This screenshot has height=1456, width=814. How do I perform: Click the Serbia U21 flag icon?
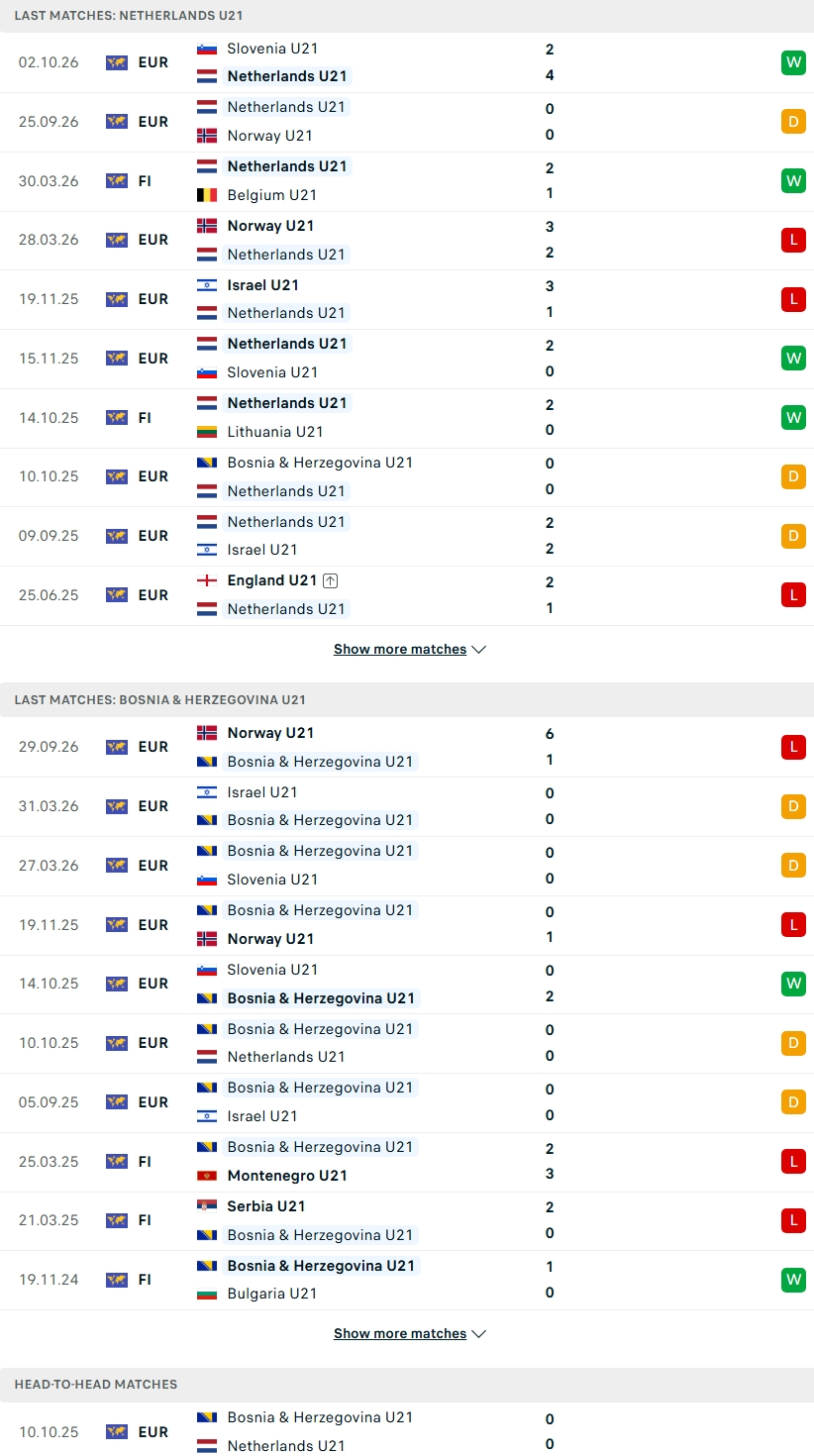pyautogui.click(x=207, y=1206)
